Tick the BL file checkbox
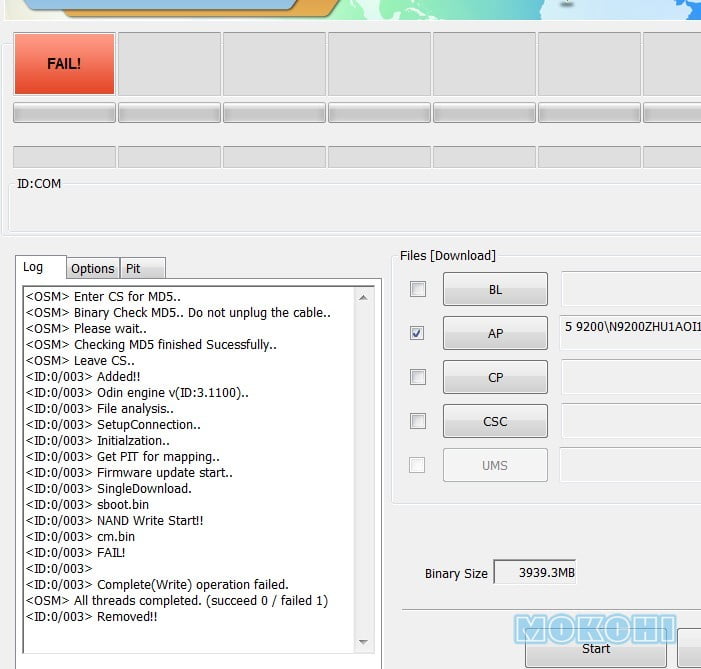The image size is (701, 669). click(418, 289)
